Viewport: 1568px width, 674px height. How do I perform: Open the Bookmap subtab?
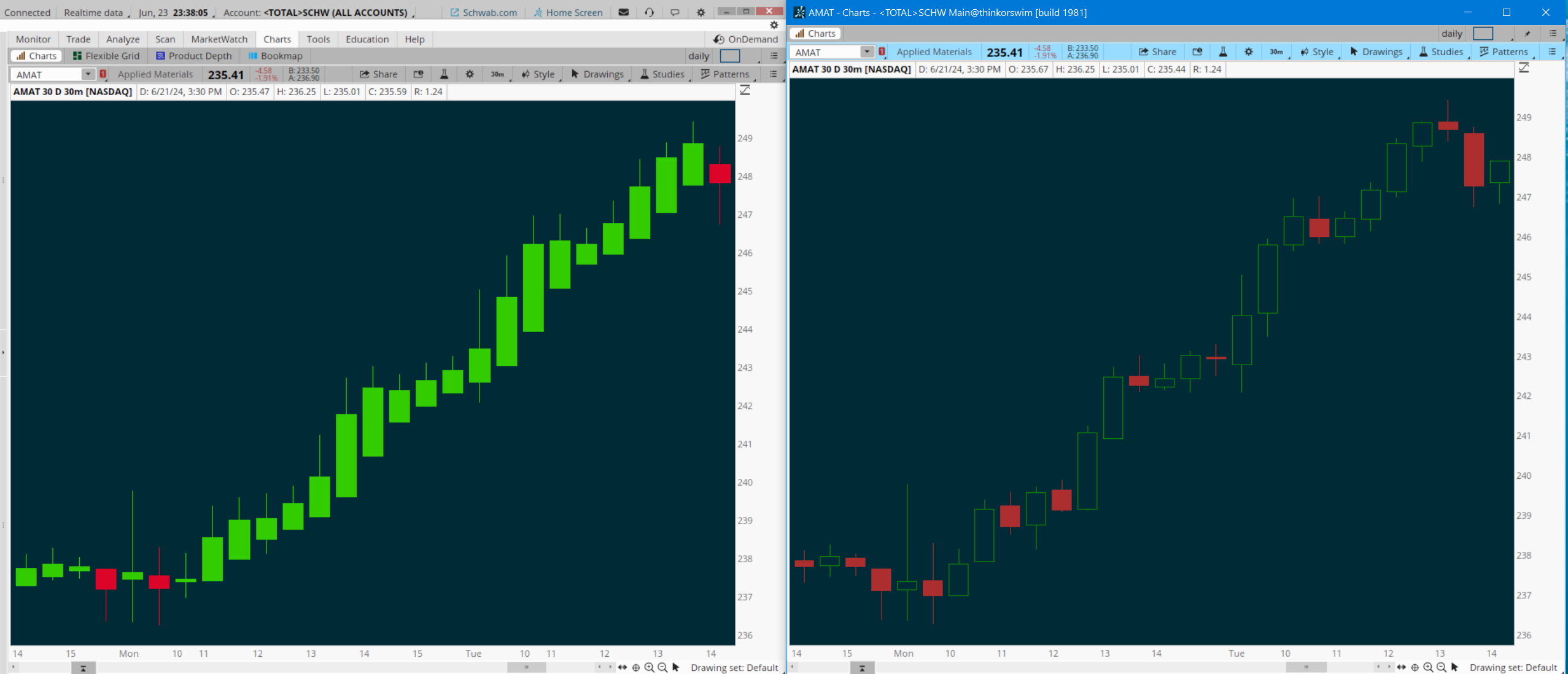pyautogui.click(x=276, y=56)
